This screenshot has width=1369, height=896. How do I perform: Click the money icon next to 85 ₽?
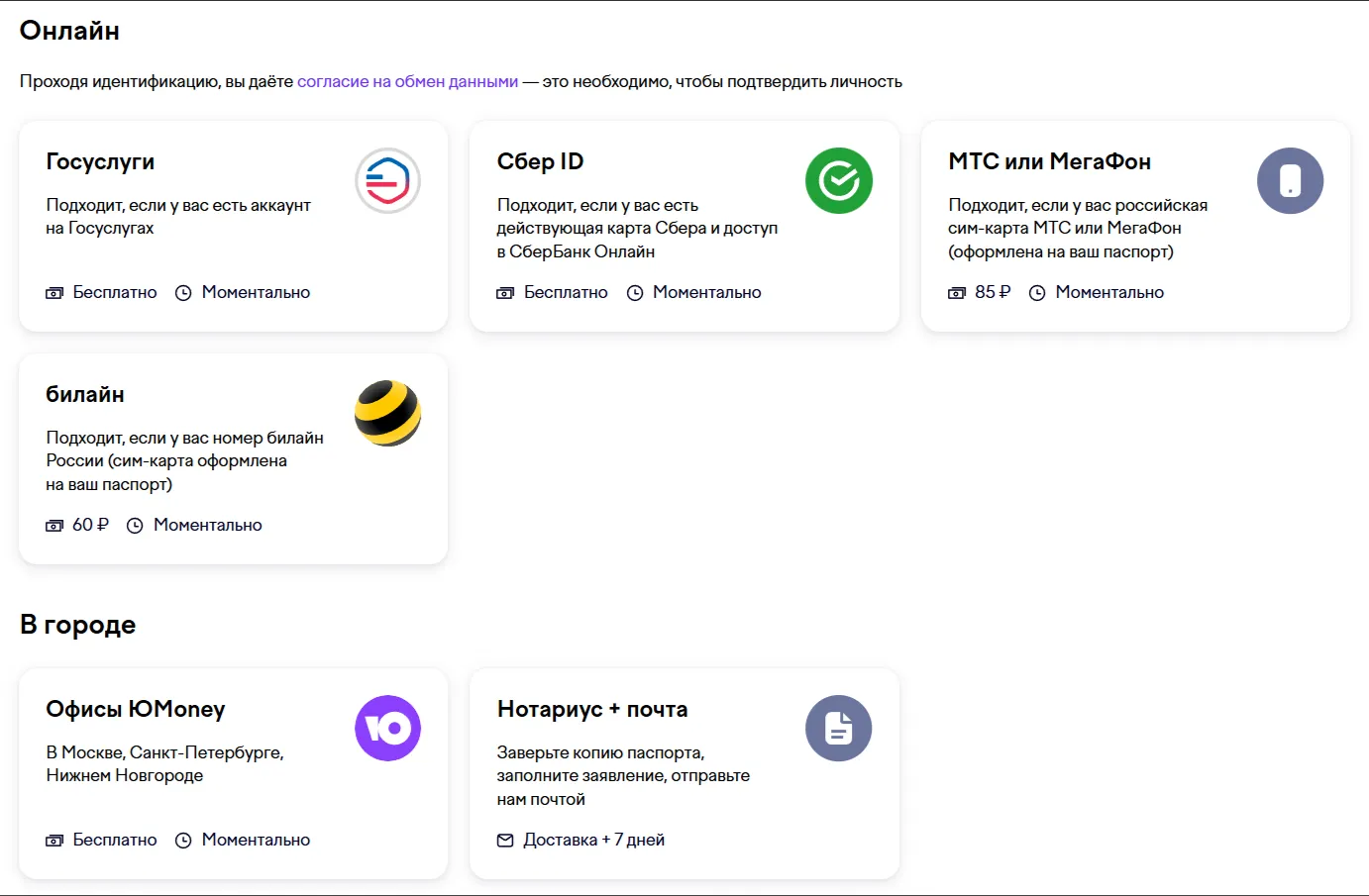(957, 293)
